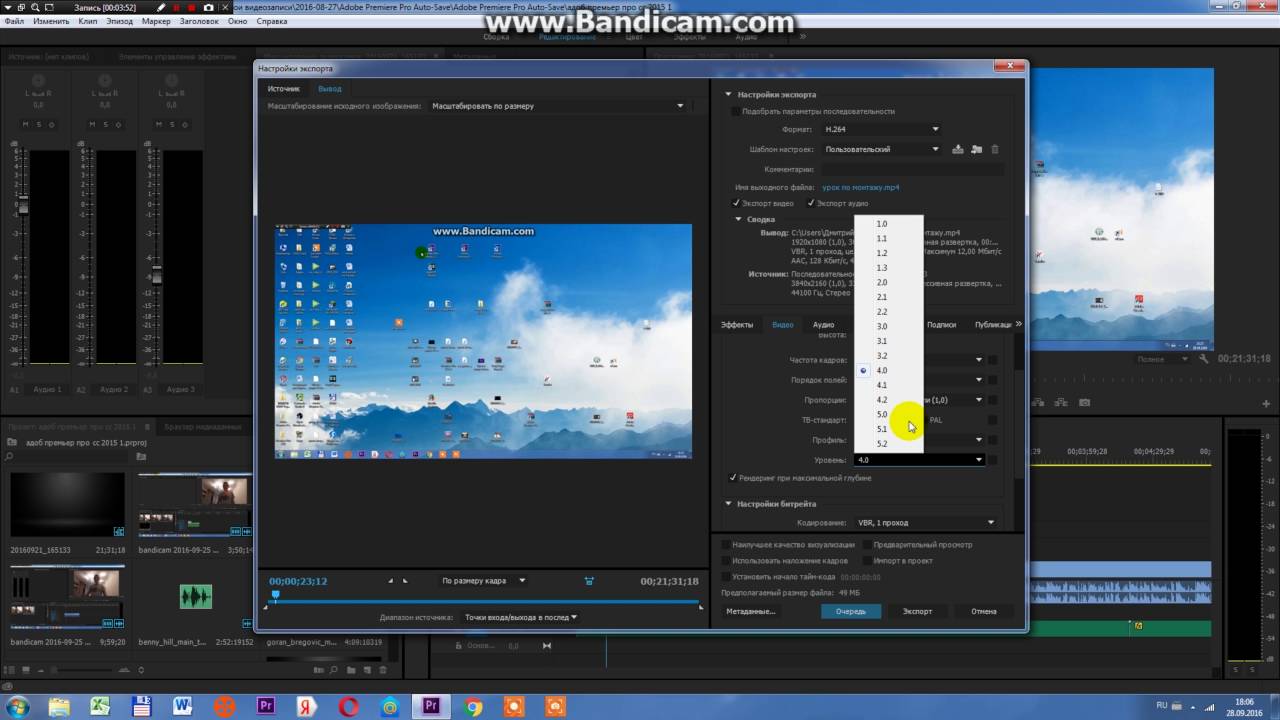Click the set in point triangle marker
The height and width of the screenshot is (720, 1280).
click(x=391, y=581)
